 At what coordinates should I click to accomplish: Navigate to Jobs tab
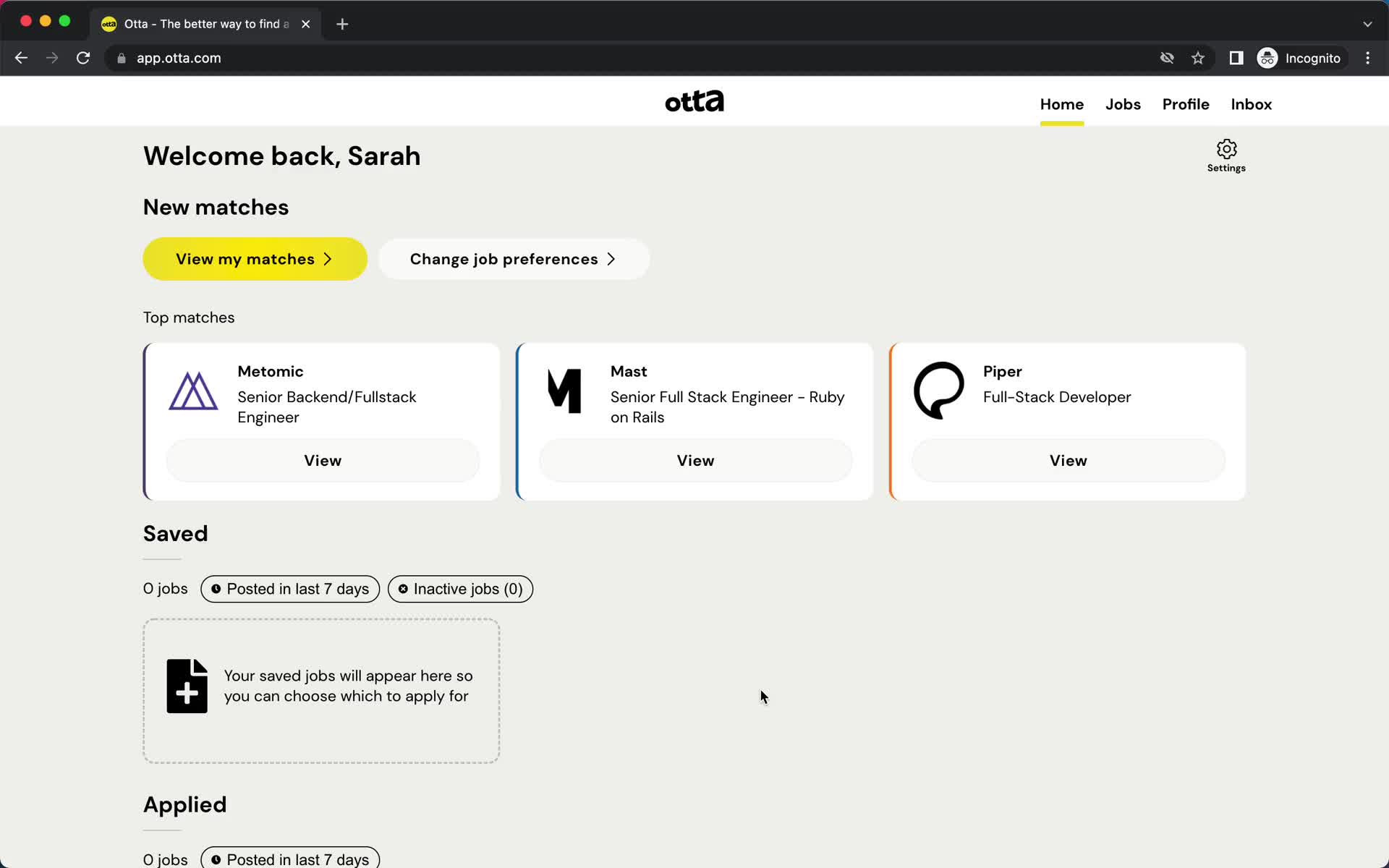1122,104
